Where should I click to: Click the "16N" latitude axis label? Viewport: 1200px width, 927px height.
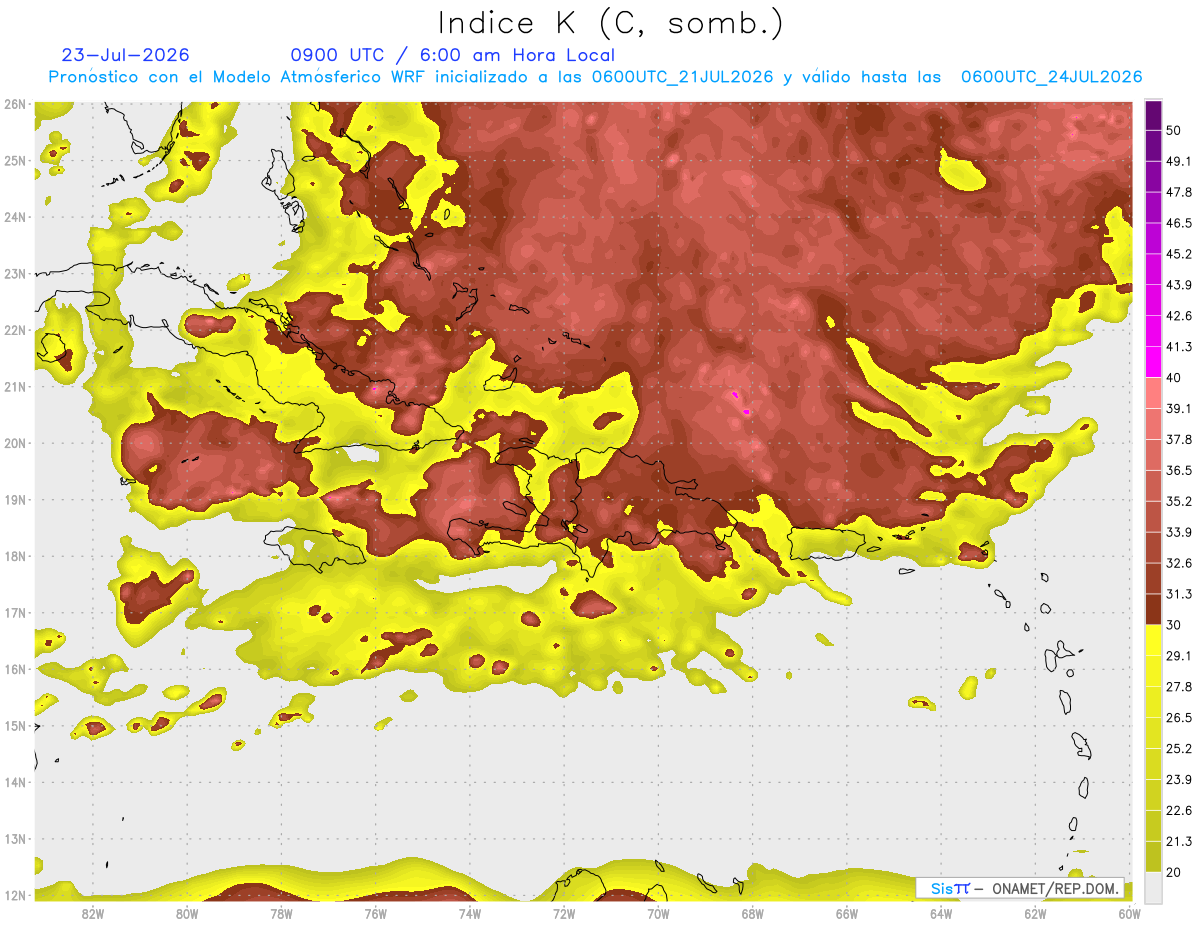point(15,669)
